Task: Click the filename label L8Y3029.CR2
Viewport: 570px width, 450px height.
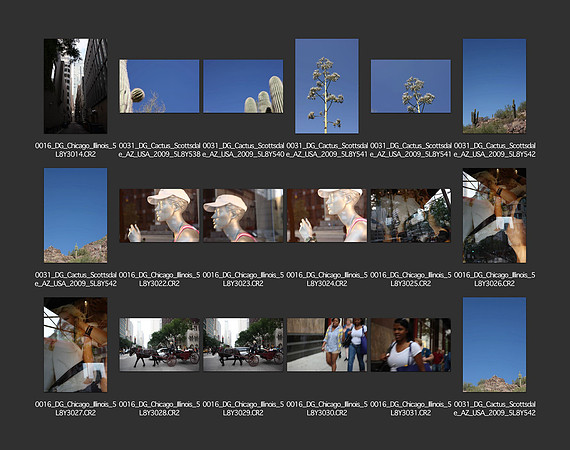Action: pos(243,409)
